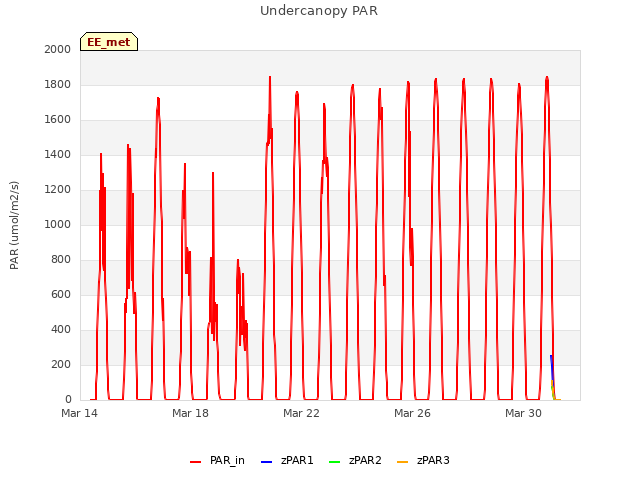Click the 400 y-axis tick label
Viewport: 640px width, 480px height.
click(x=61, y=329)
